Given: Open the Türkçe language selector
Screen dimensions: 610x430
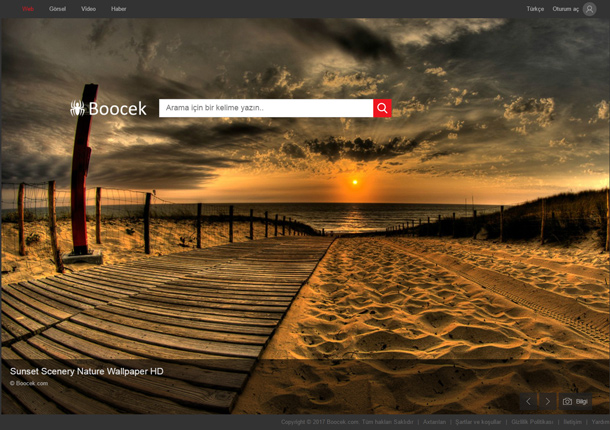Looking at the screenshot, I should tap(535, 9).
